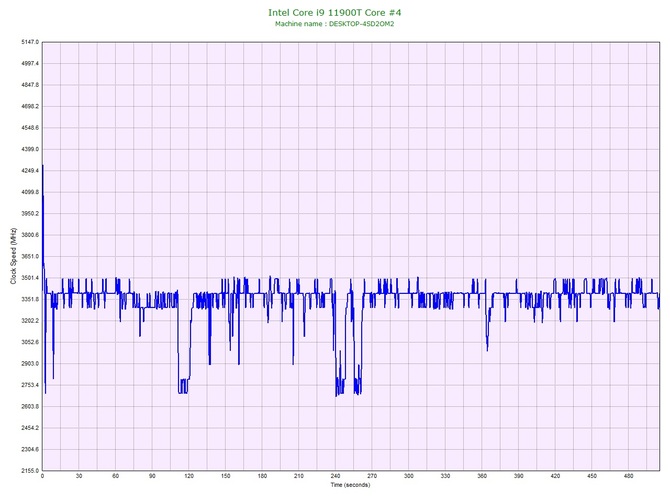Select the 90 seconds x-axis tick

pyautogui.click(x=152, y=476)
